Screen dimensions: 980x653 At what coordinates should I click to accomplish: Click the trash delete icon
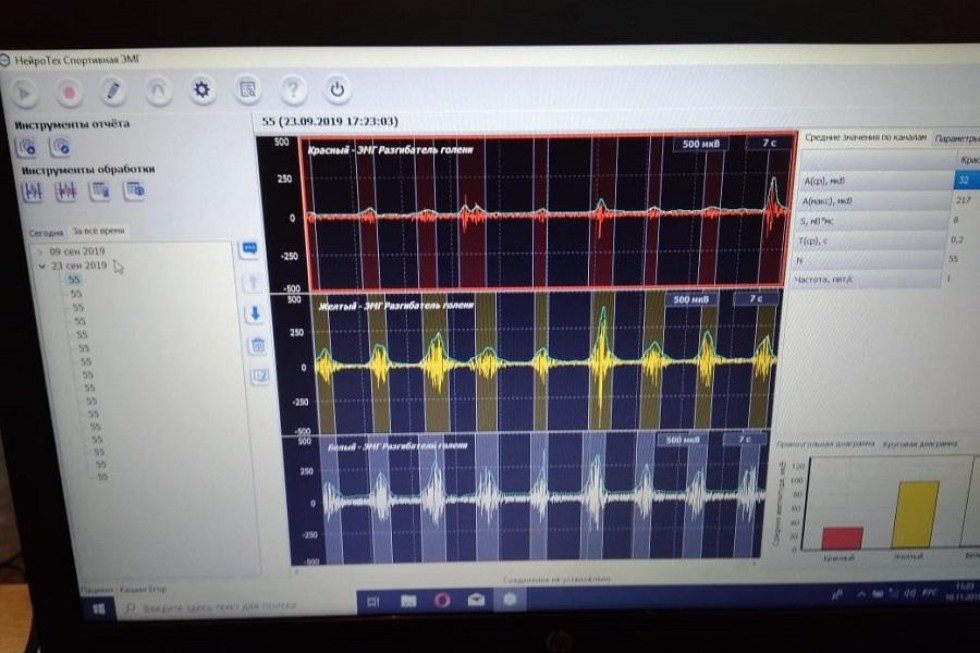[x=257, y=345]
